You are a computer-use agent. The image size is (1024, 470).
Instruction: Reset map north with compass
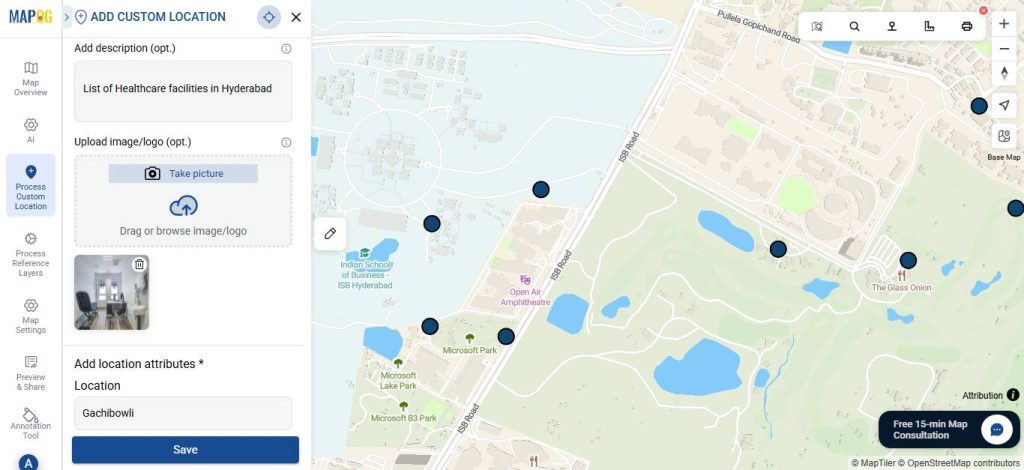click(1004, 73)
